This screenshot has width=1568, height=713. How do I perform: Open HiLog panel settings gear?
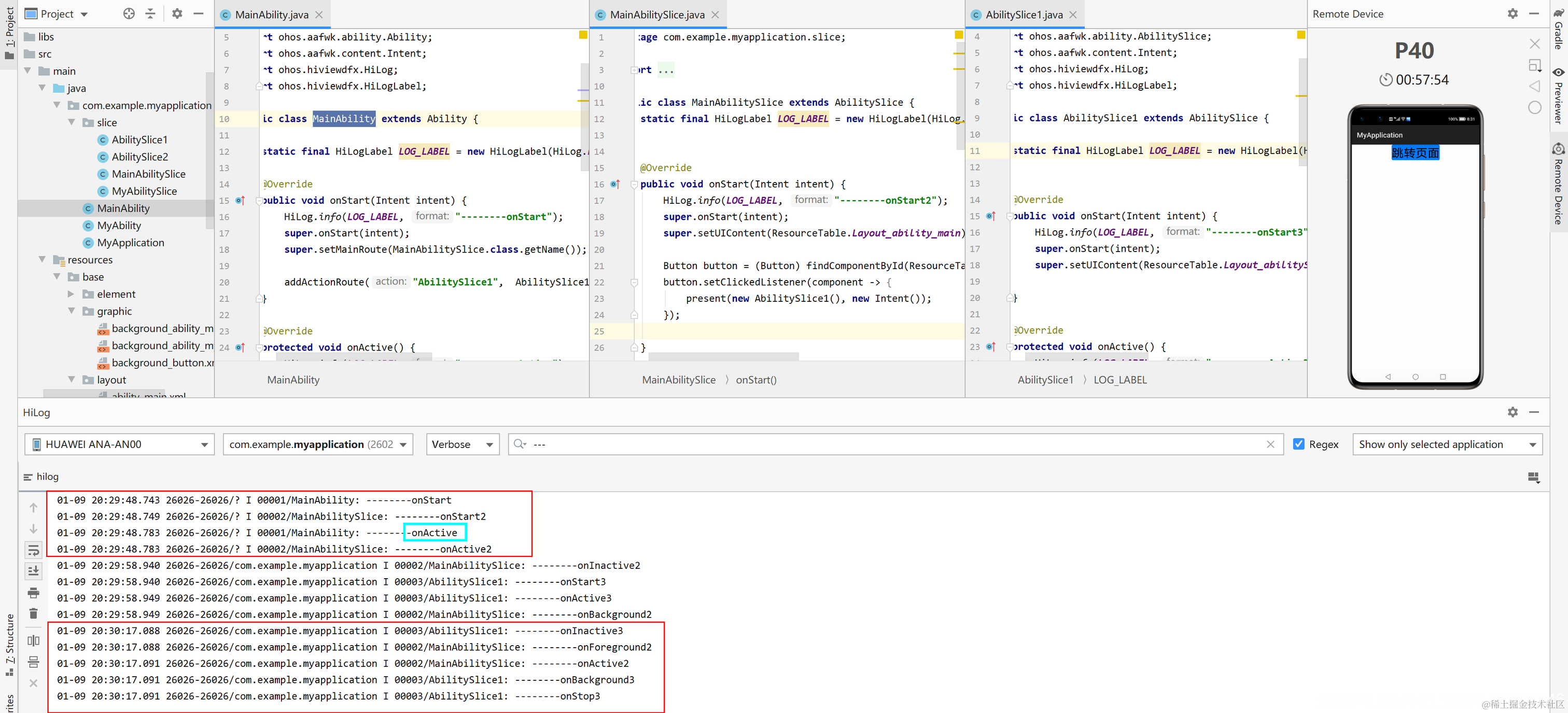(x=1513, y=412)
